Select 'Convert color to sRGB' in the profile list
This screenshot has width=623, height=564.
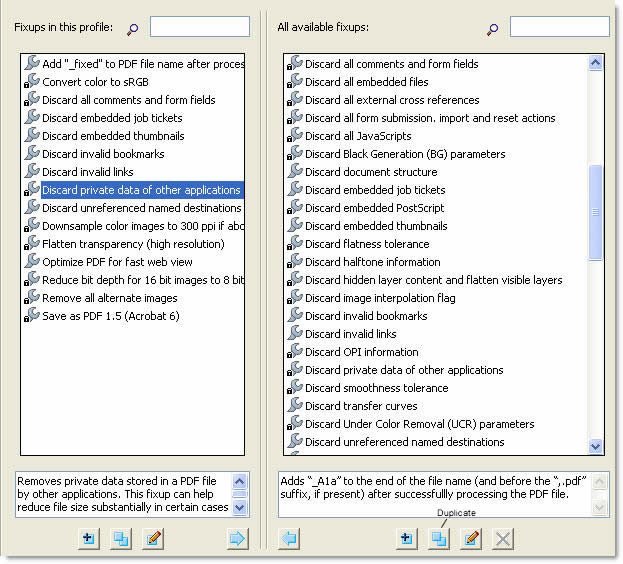98,82
